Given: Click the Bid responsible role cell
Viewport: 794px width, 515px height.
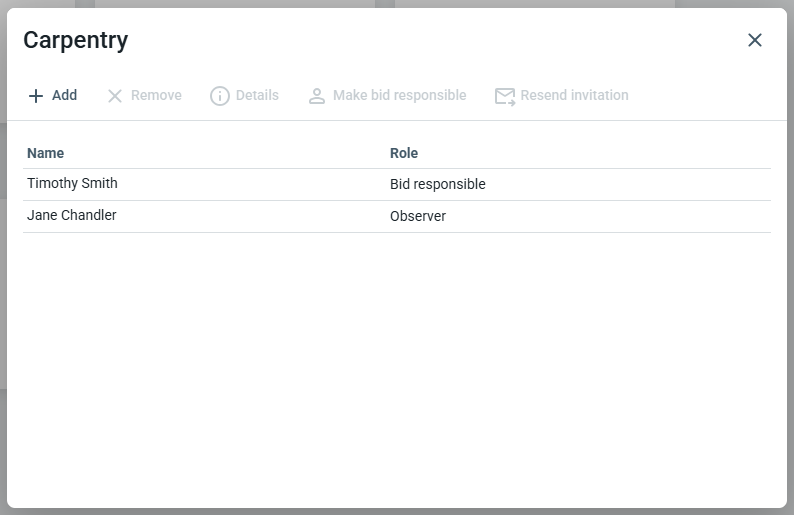Looking at the screenshot, I should click(x=438, y=184).
